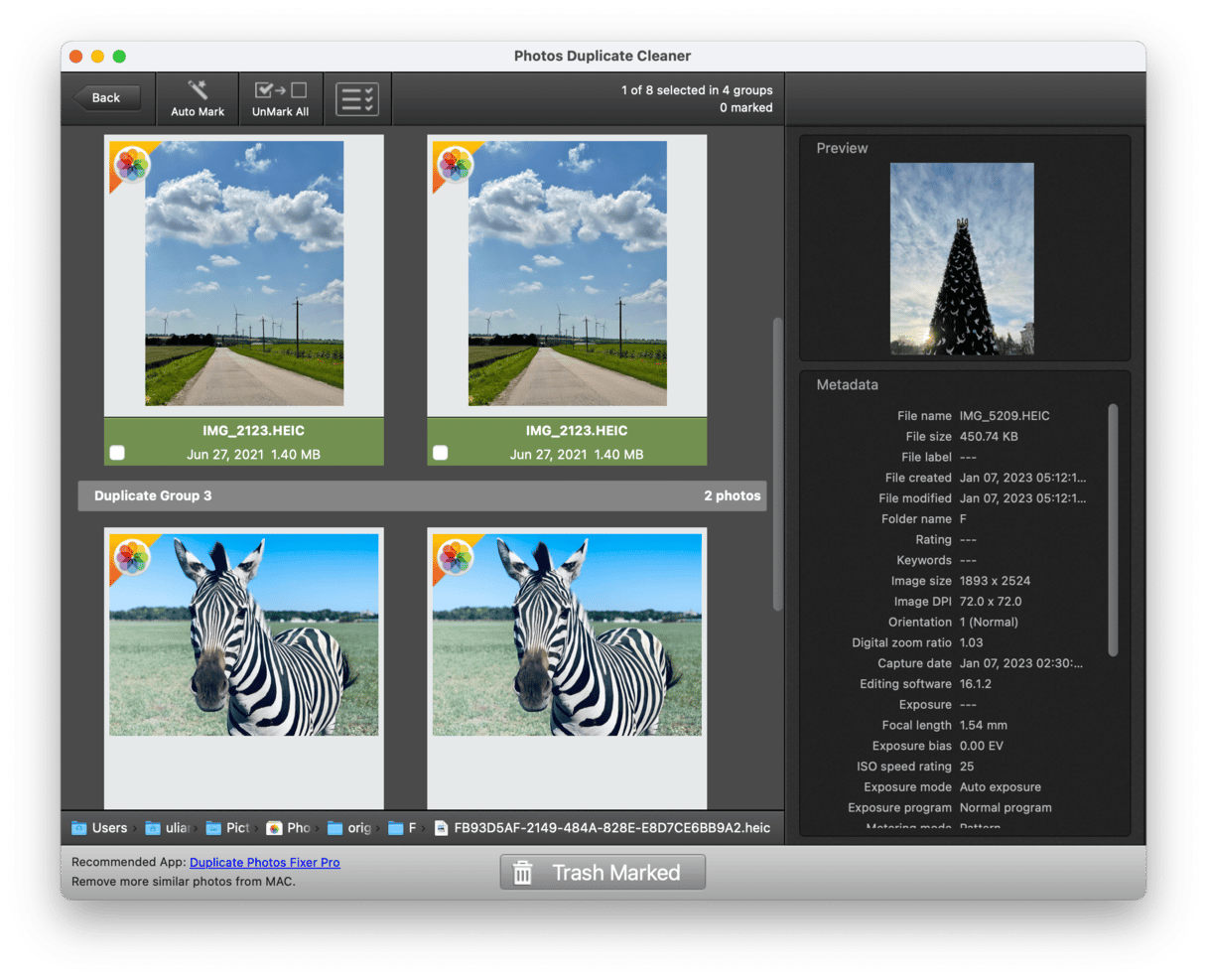Click the Metadata panel scrollbar
The height and width of the screenshot is (980, 1207).
[x=1113, y=529]
